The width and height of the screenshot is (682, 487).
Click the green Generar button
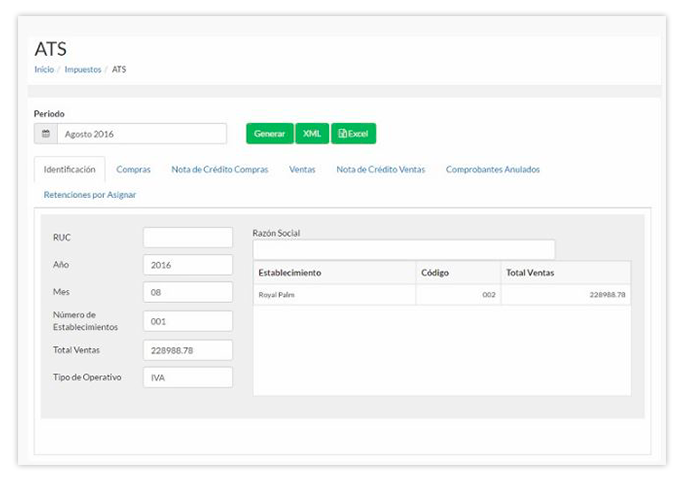click(270, 134)
